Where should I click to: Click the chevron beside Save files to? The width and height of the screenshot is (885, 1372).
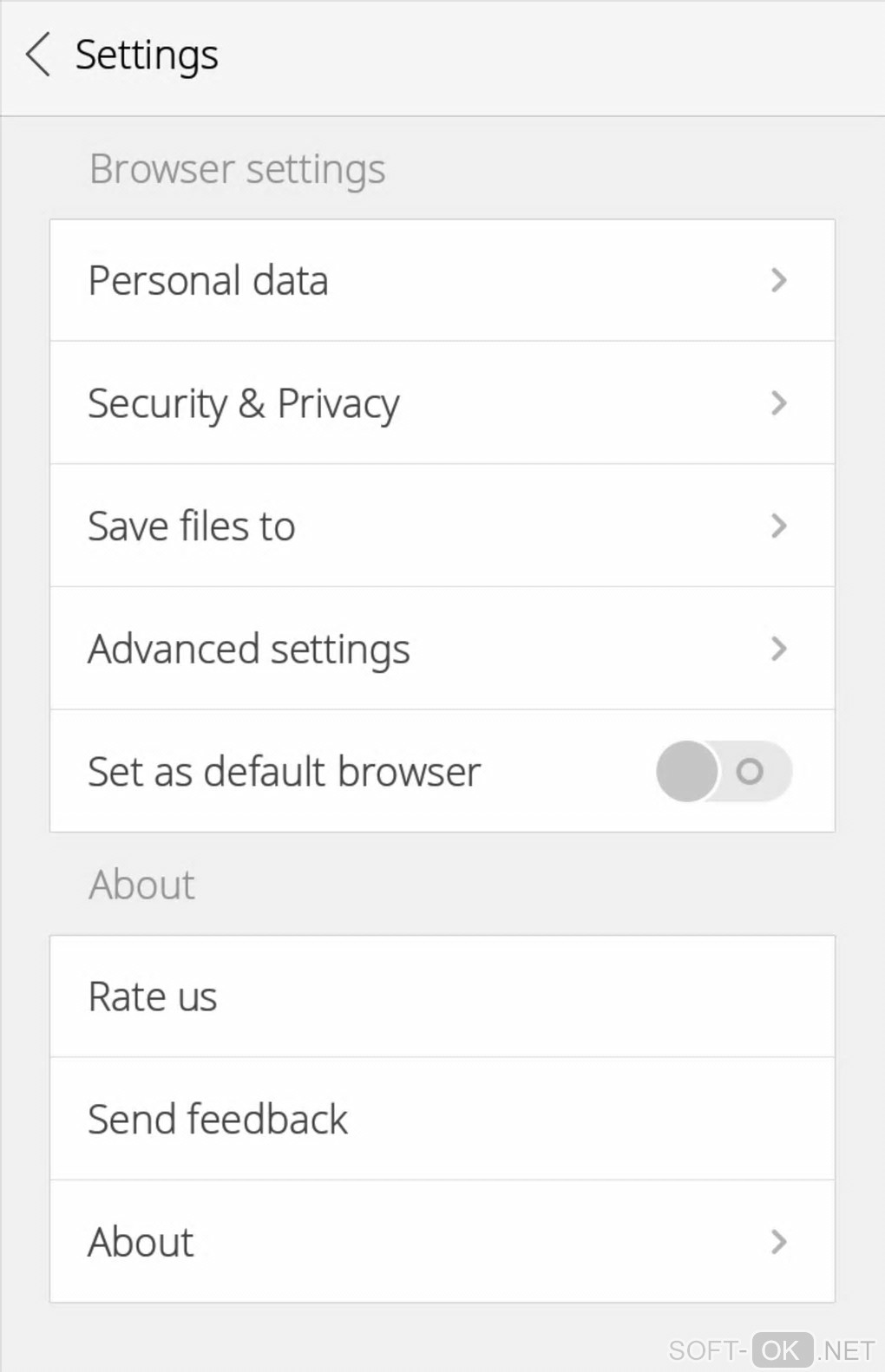(778, 526)
